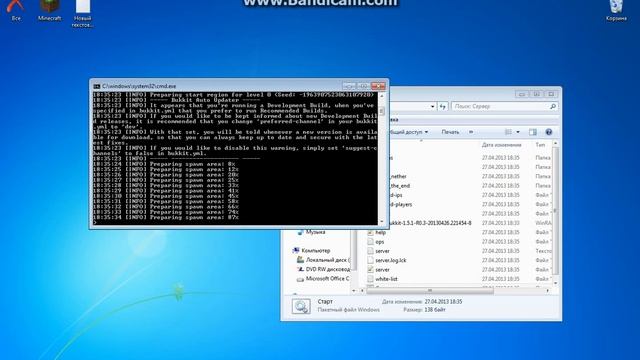The image size is (640, 360).
Task: Close the cmd.exe window
Action: (x=378, y=86)
